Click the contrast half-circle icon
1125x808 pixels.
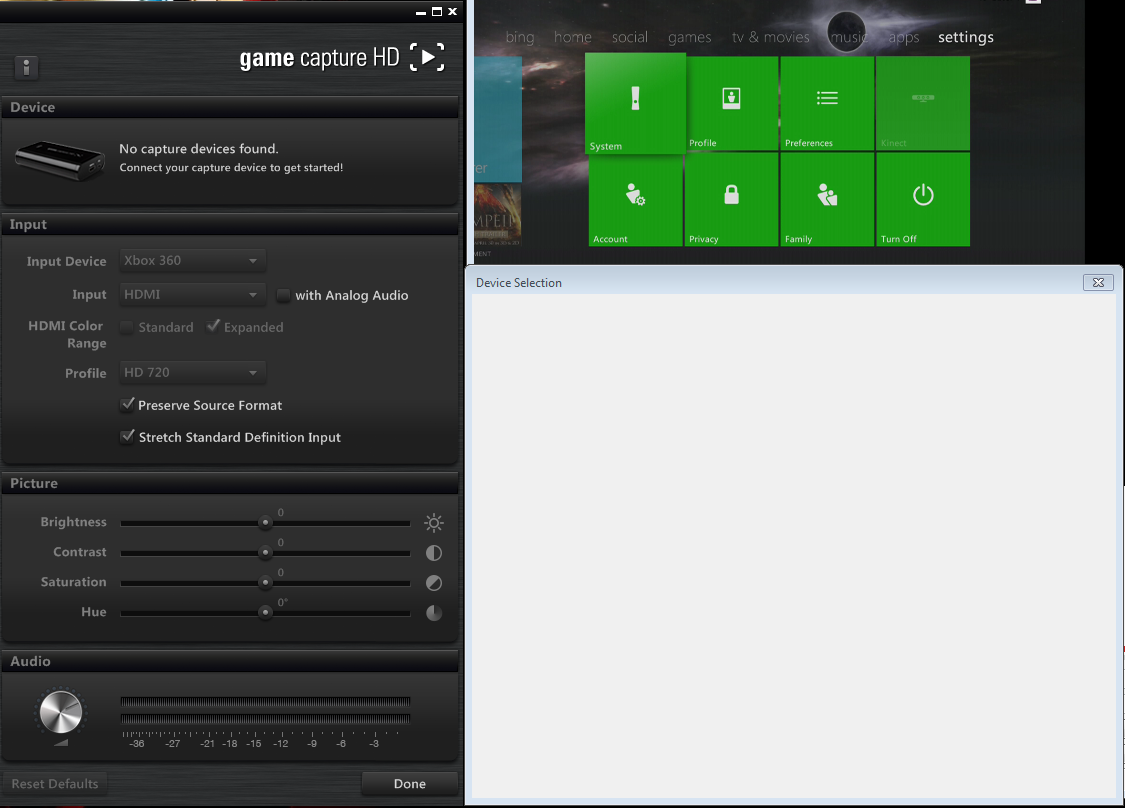pos(433,553)
